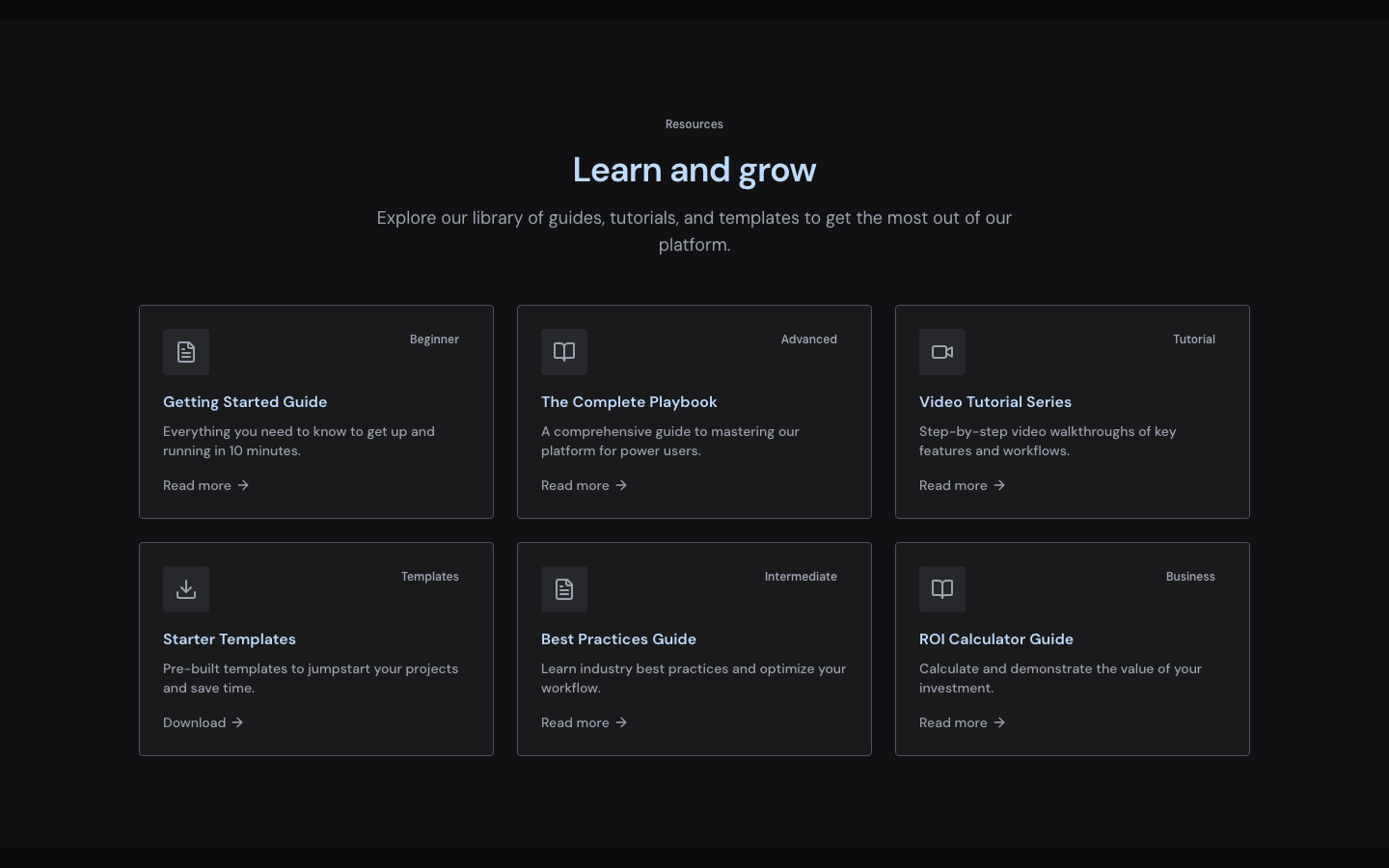Download the Starter Templates
The width and height of the screenshot is (1389, 868).
[x=195, y=722]
